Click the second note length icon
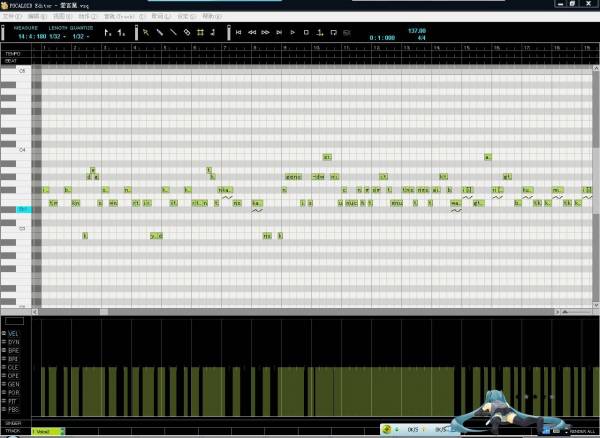Viewport: 600px width, 438px height. (121, 33)
